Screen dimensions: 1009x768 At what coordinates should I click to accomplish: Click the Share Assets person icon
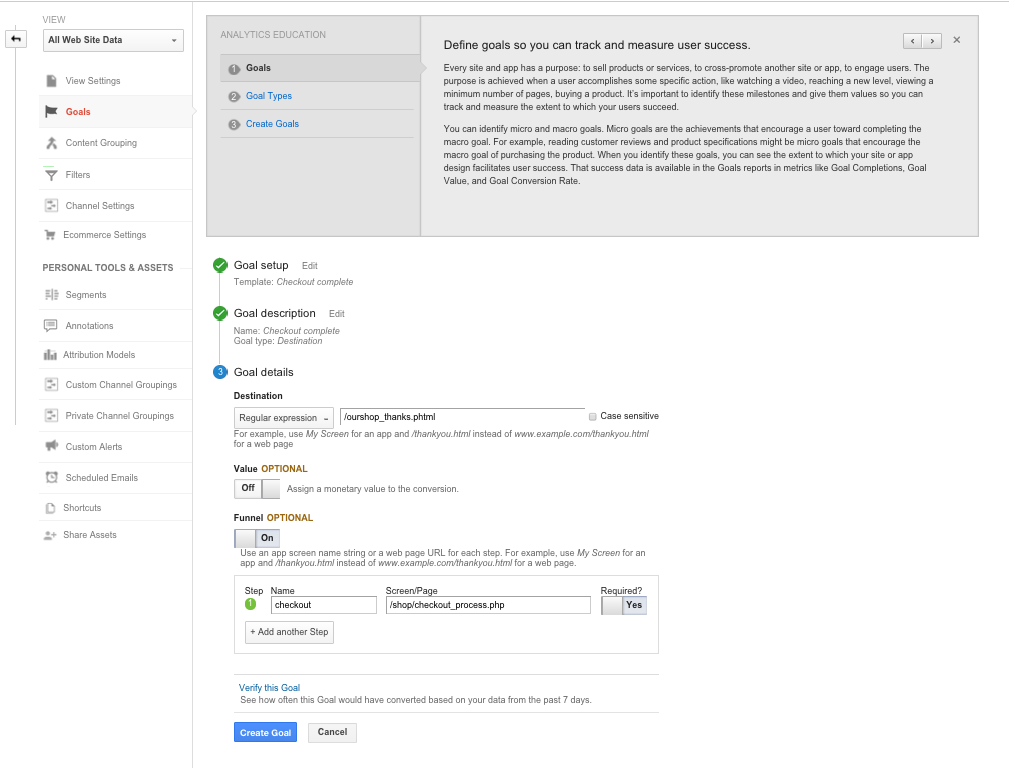click(50, 535)
